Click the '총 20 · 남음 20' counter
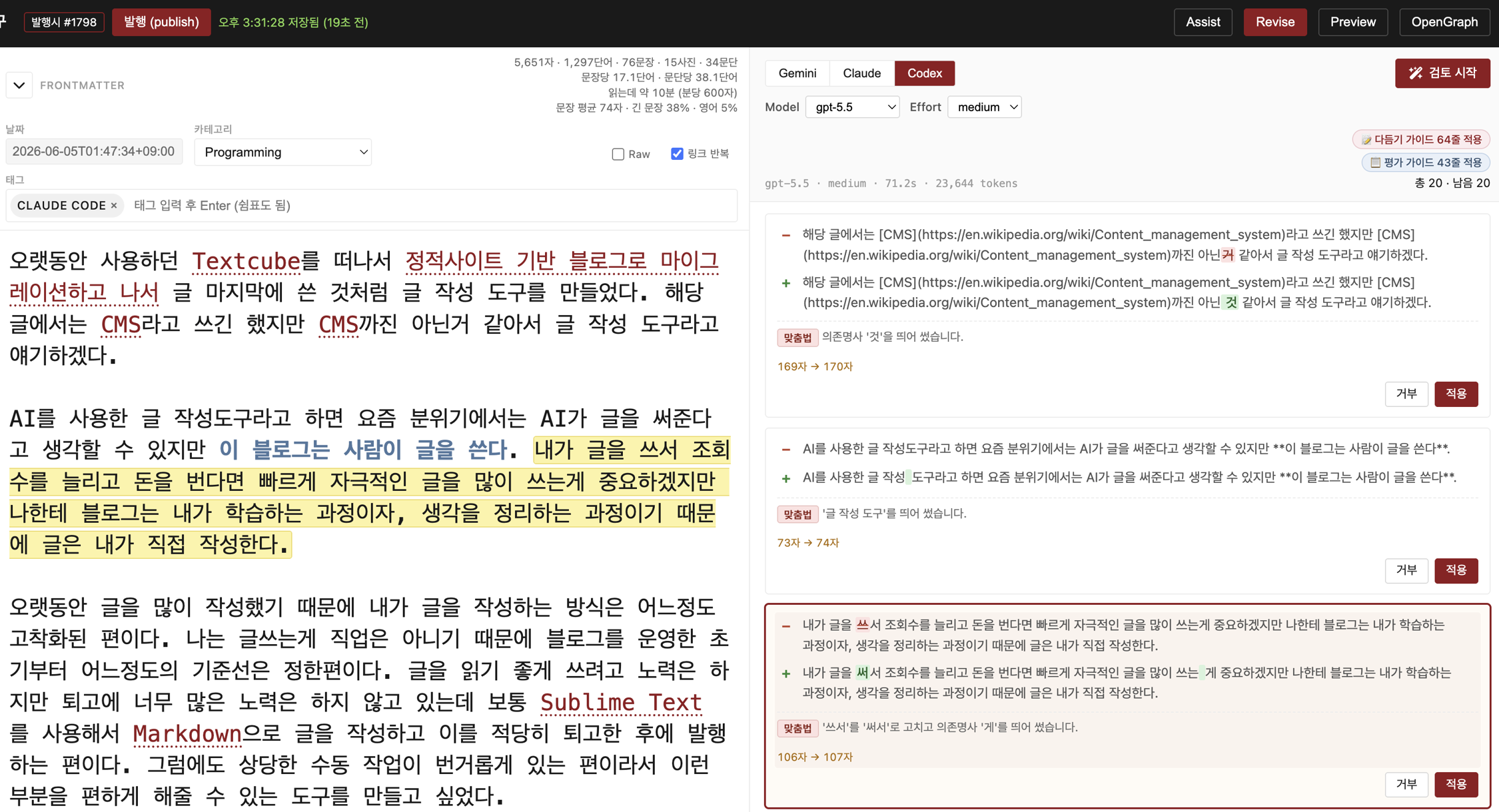This screenshot has height=812, width=1499. 1452,183
